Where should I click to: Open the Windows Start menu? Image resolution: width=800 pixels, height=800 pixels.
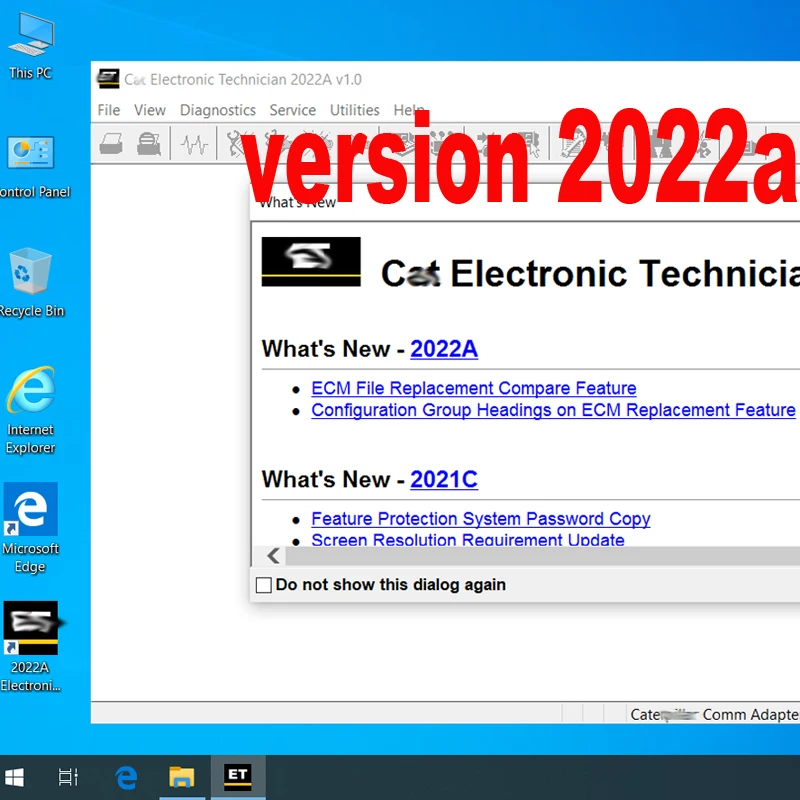[x=14, y=778]
